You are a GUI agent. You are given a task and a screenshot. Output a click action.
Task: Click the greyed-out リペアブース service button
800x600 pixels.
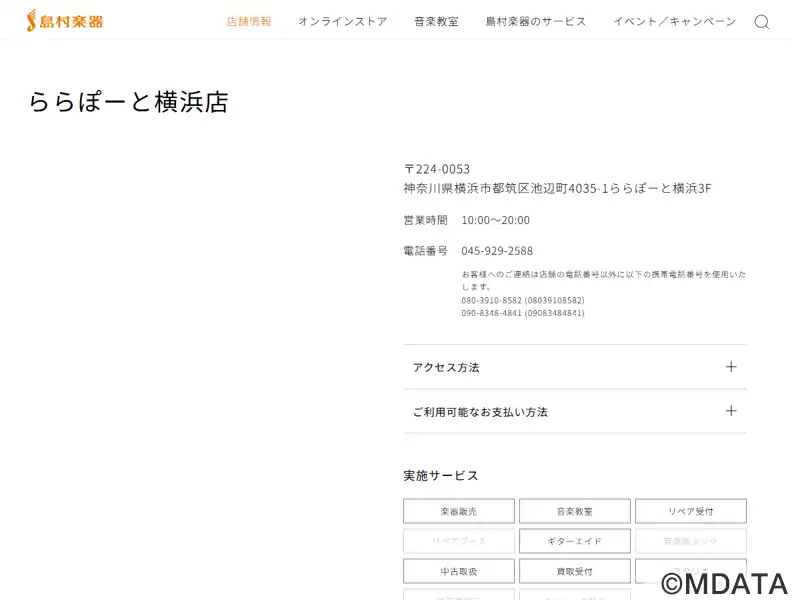pos(459,541)
